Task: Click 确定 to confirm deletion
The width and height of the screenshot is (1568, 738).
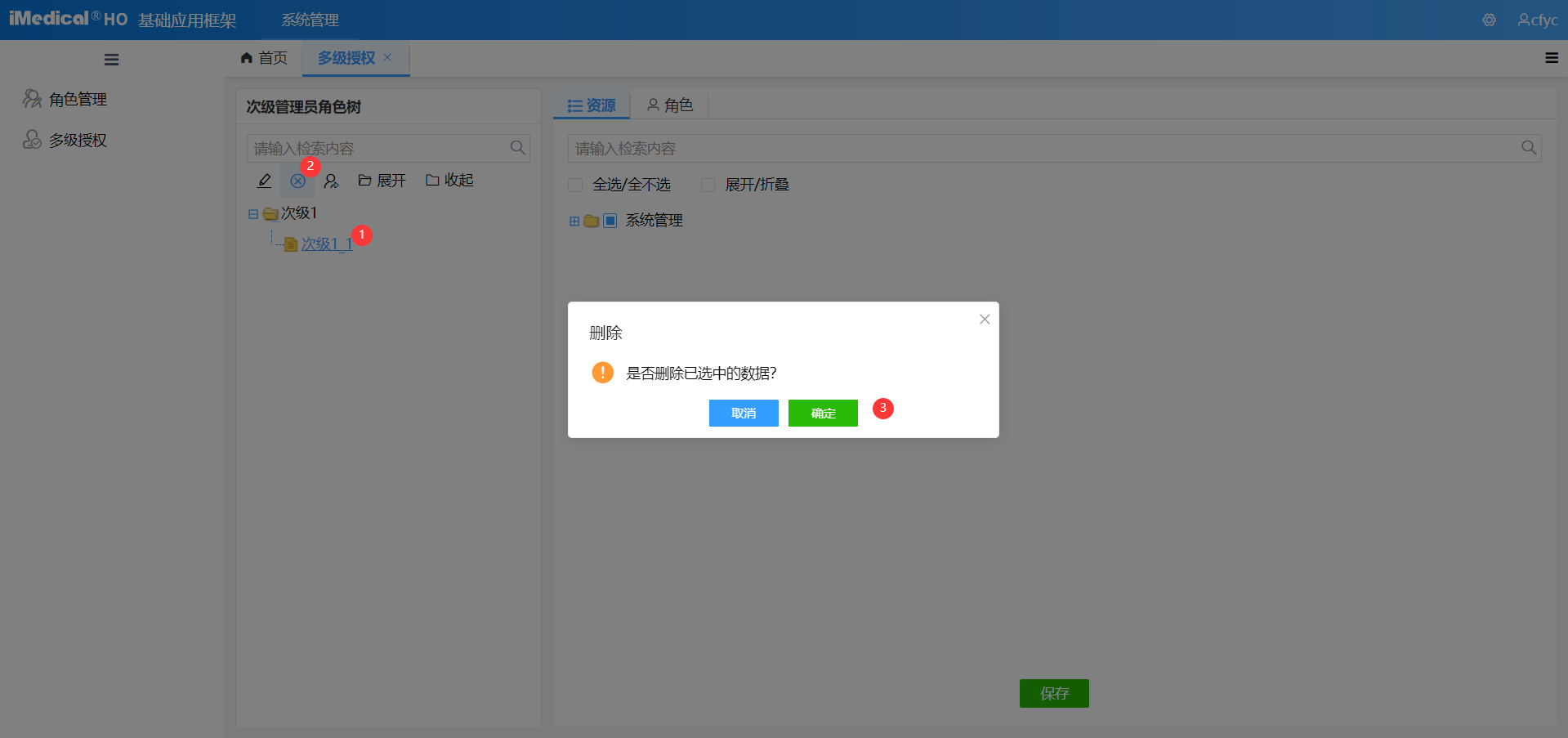Action: [x=822, y=413]
